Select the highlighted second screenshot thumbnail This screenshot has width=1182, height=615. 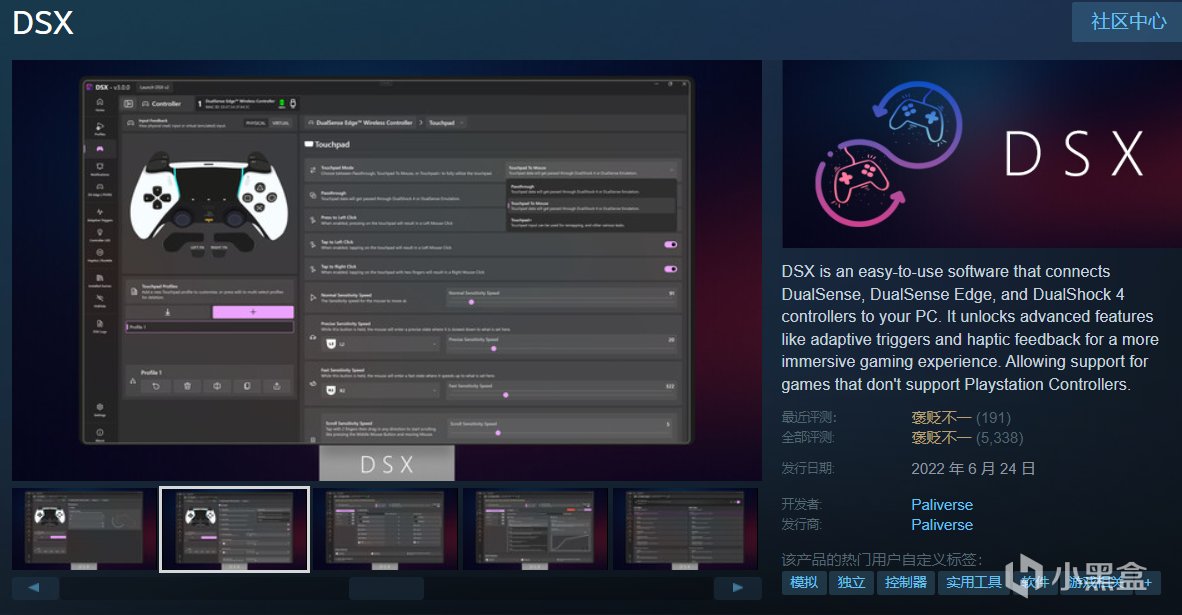click(234, 529)
